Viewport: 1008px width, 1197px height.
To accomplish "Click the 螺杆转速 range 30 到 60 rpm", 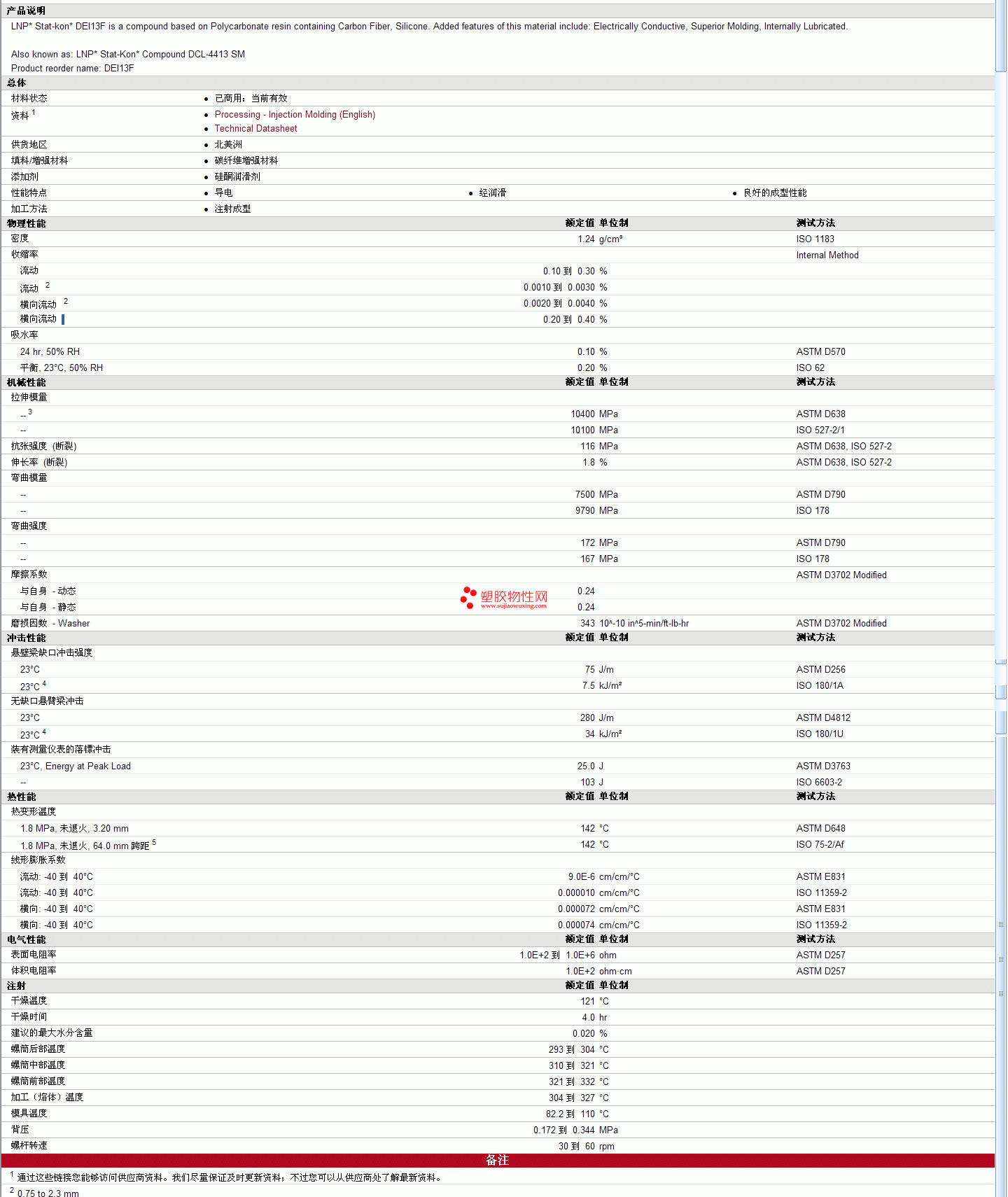I will tap(587, 1147).
